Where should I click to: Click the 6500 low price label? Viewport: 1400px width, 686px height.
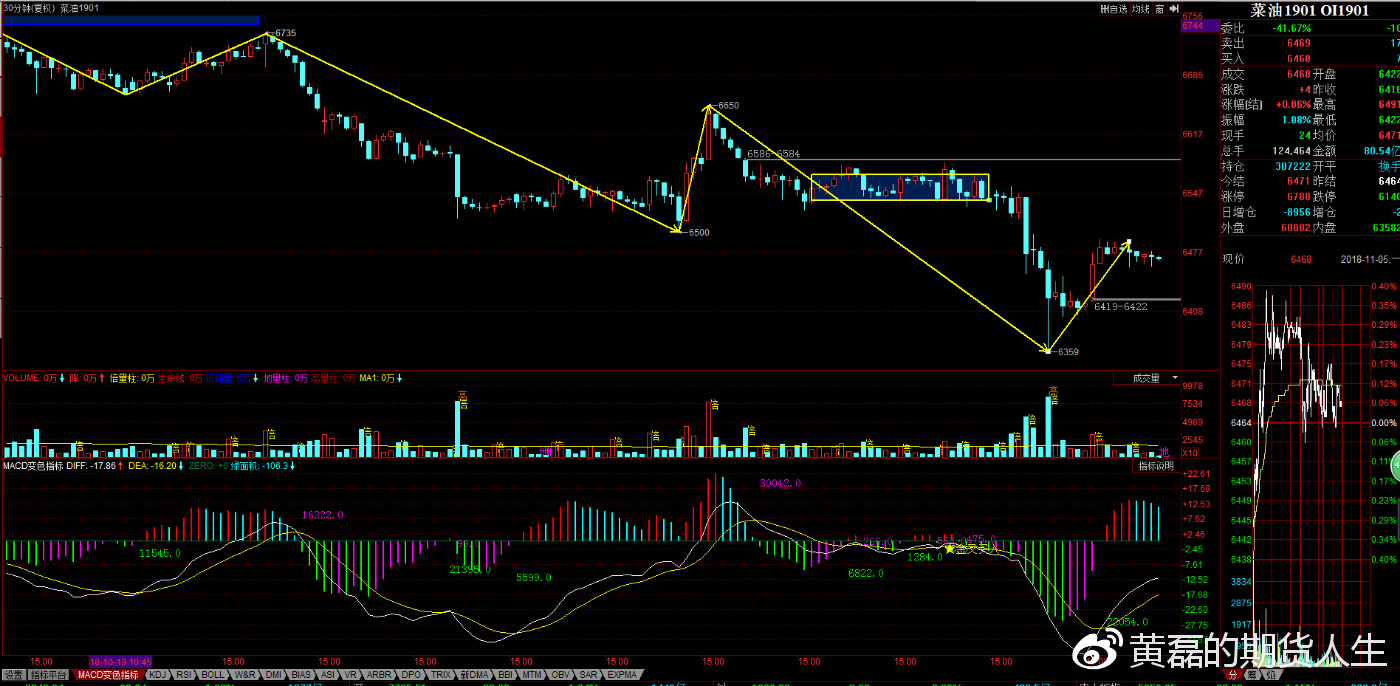click(x=698, y=232)
